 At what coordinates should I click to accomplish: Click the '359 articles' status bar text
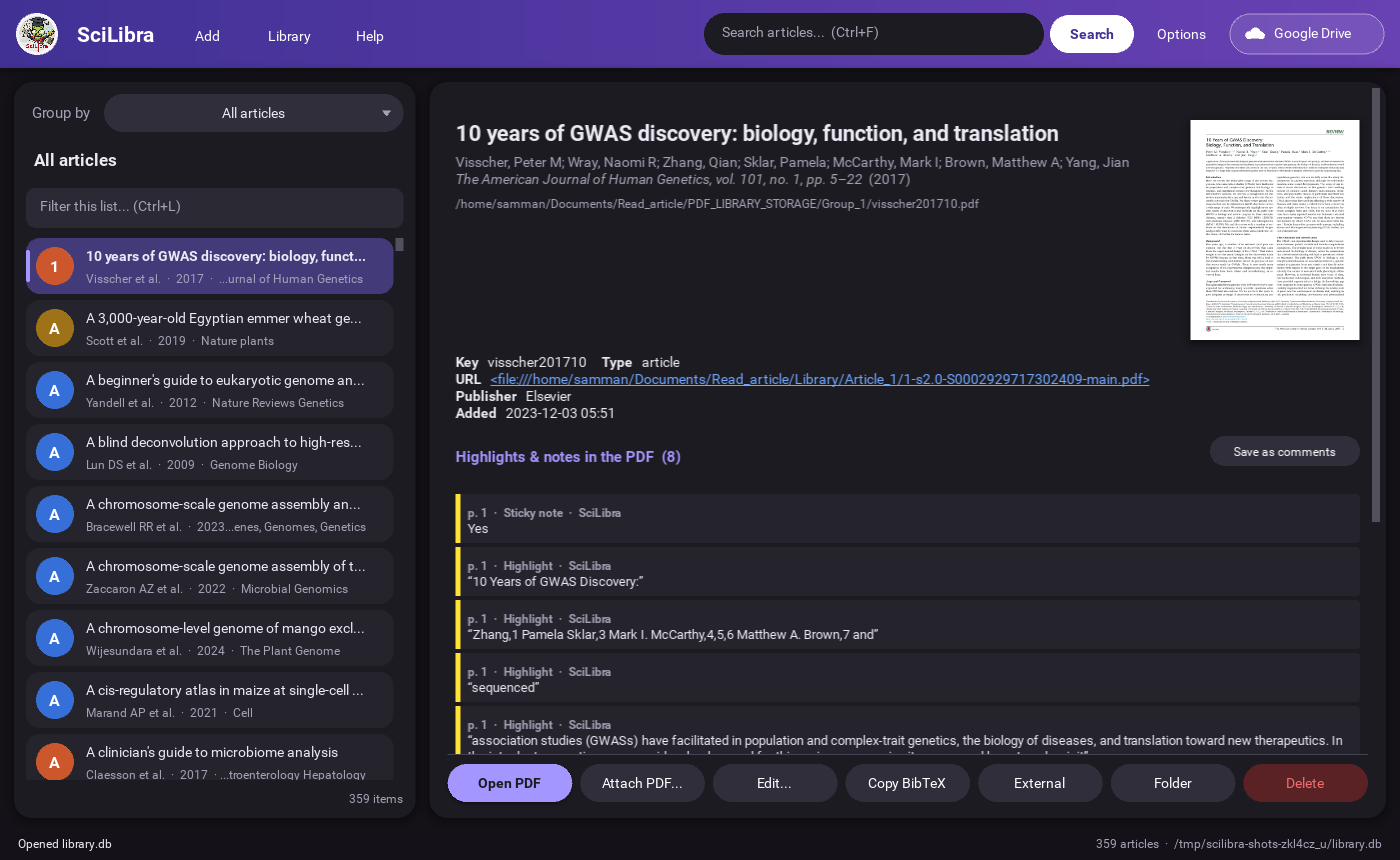(1127, 844)
